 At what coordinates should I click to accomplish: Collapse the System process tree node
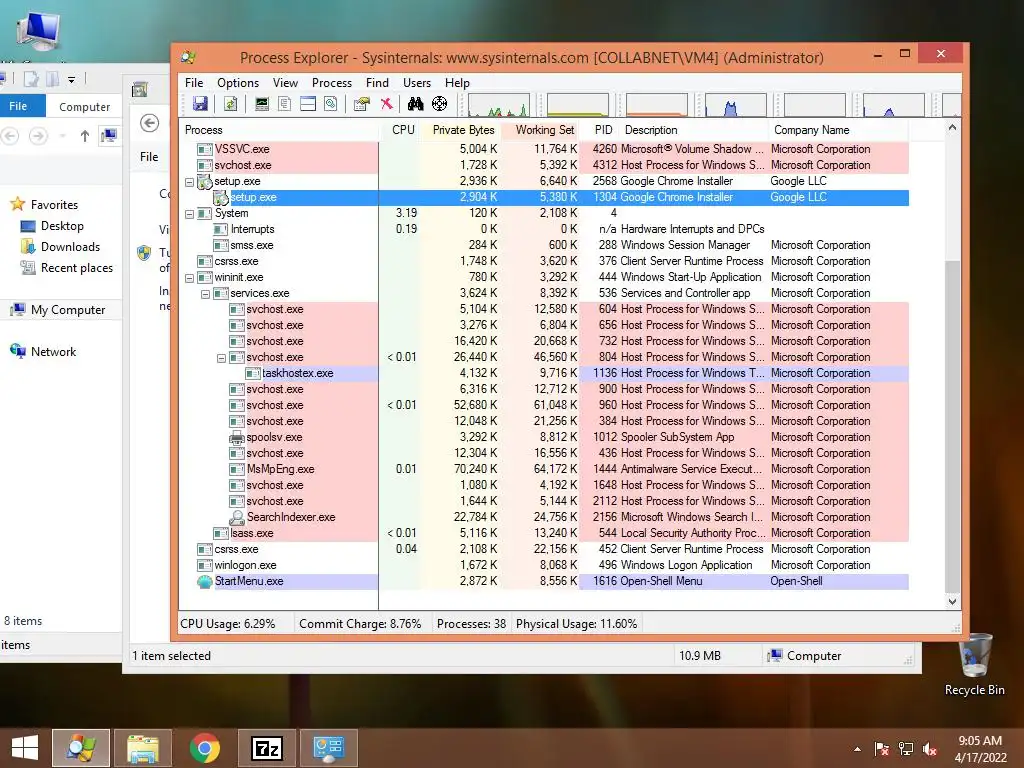(x=189, y=214)
